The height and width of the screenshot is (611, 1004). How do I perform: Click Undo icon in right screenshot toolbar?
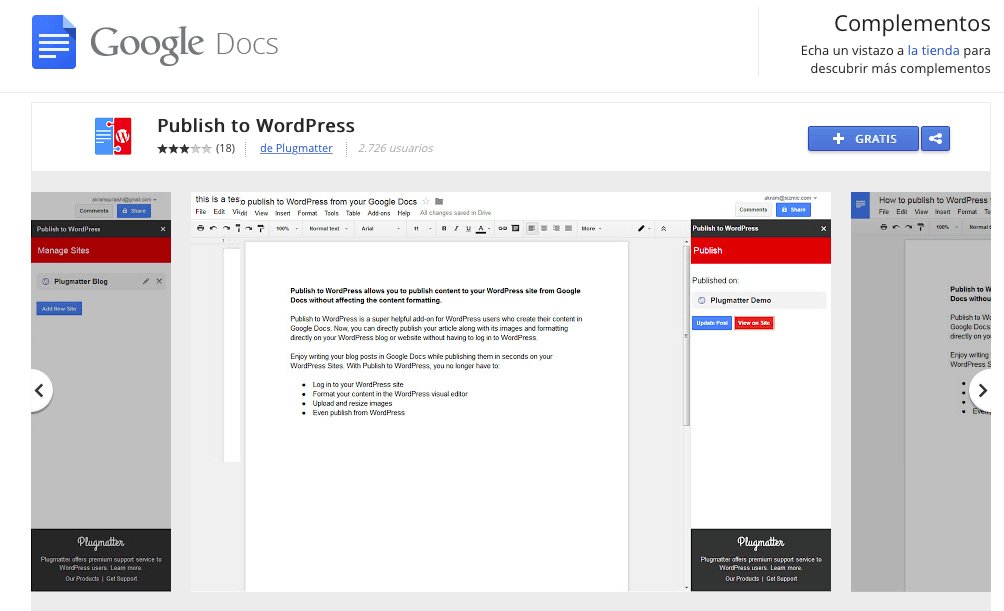[x=896, y=227]
